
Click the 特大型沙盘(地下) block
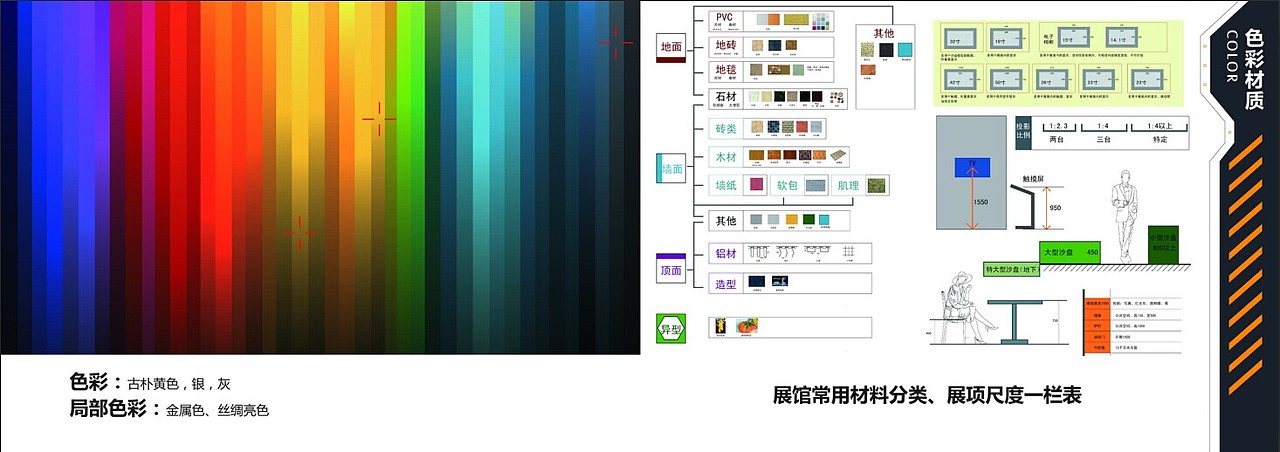[1012, 270]
